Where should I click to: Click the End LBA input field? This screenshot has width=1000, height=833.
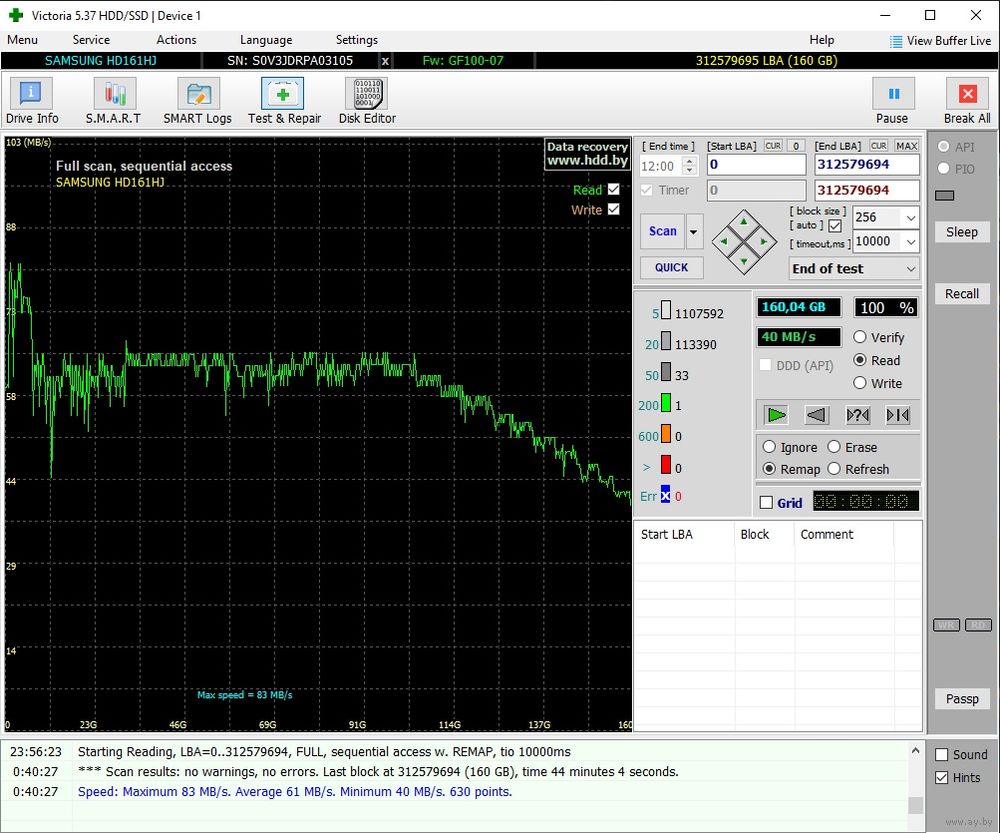(867, 165)
